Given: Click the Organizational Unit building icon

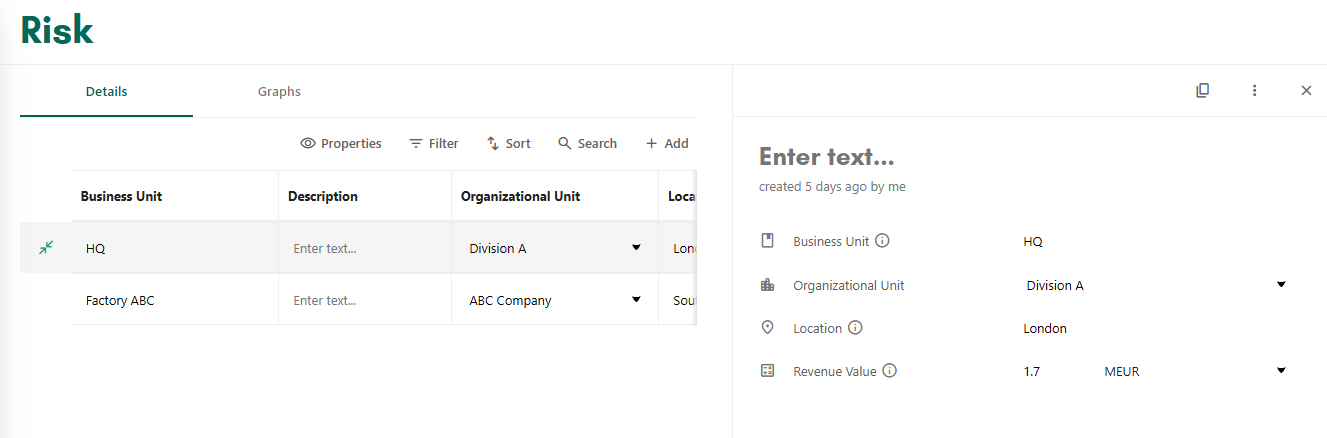Looking at the screenshot, I should point(768,285).
